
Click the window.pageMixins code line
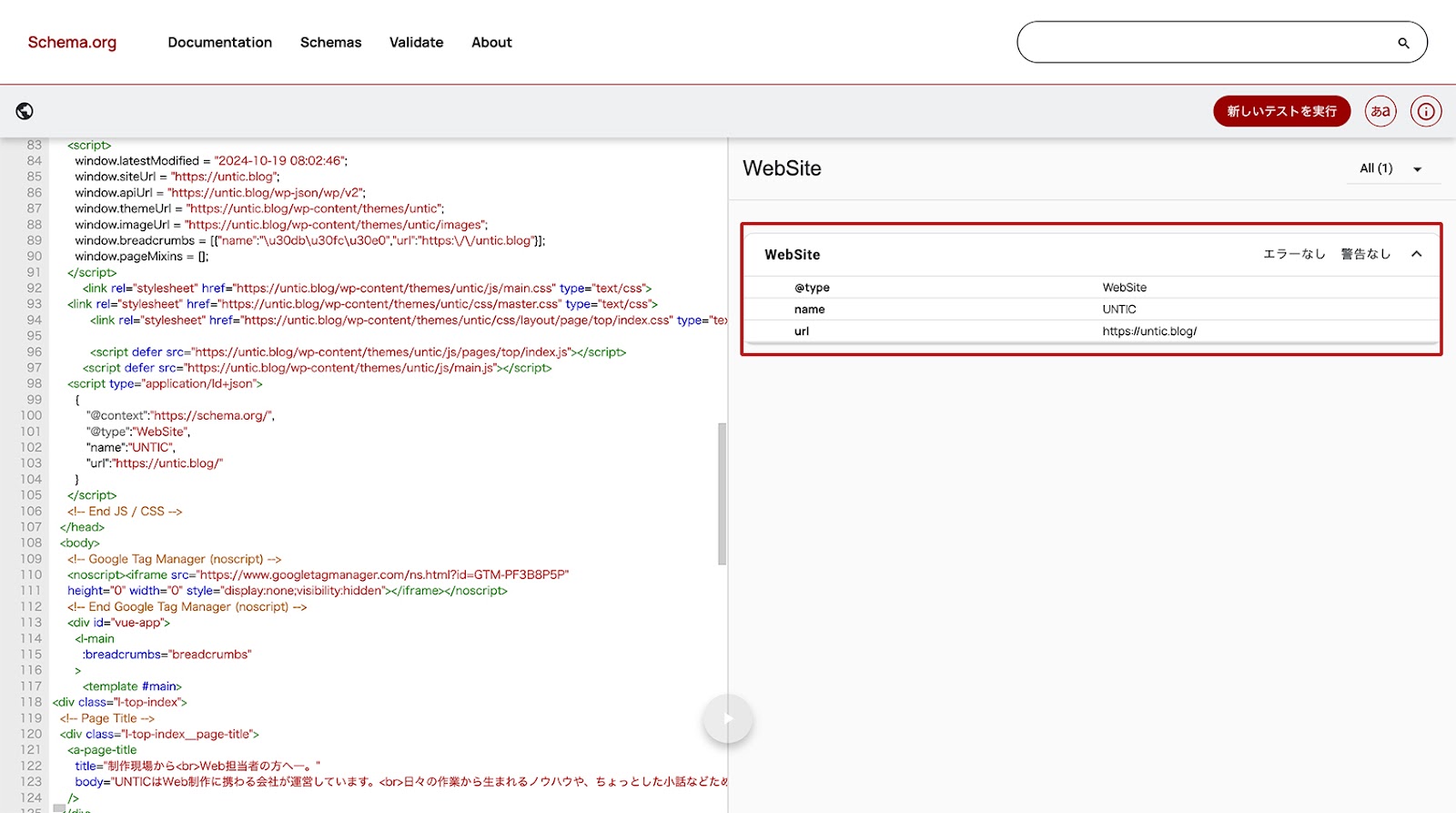coord(142,256)
